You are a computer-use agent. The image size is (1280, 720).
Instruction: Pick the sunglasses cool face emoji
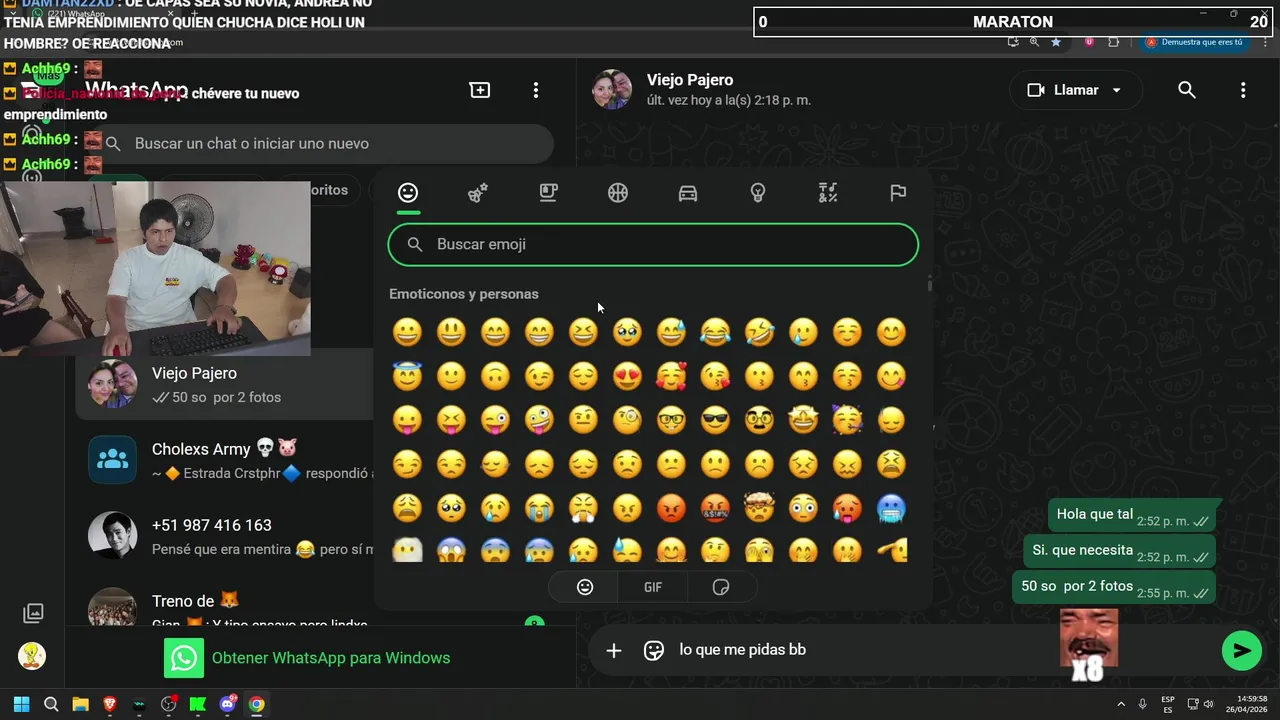click(715, 420)
